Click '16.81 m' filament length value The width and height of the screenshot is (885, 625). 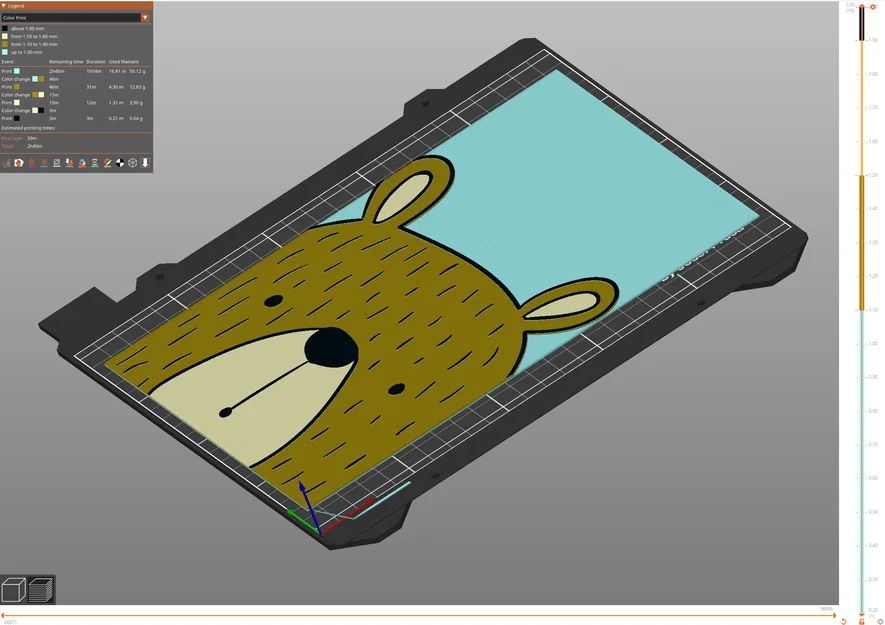(117, 71)
